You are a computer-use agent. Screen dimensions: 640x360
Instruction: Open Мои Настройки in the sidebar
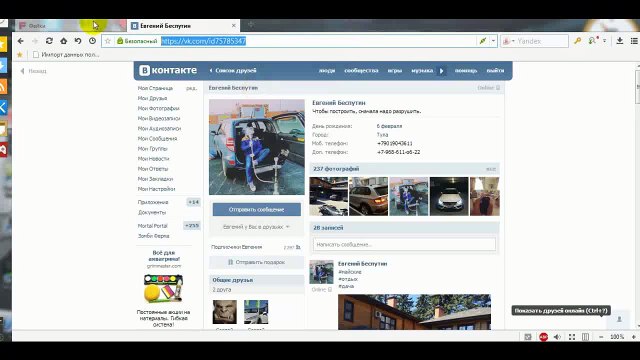click(x=156, y=189)
